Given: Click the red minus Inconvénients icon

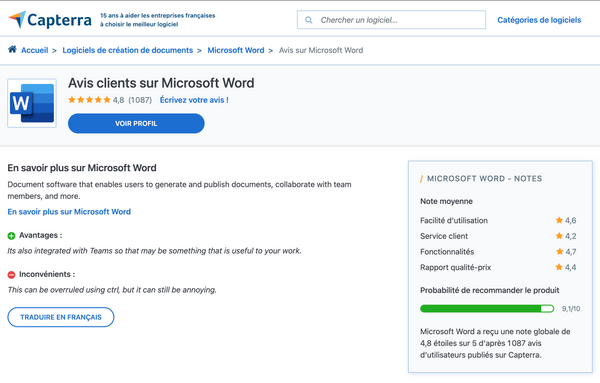Looking at the screenshot, I should point(11,275).
